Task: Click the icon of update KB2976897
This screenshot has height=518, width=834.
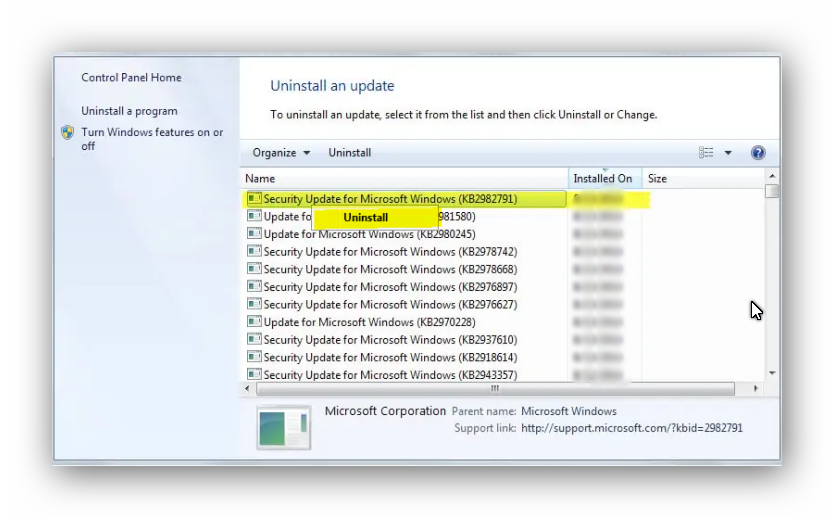Action: (254, 286)
